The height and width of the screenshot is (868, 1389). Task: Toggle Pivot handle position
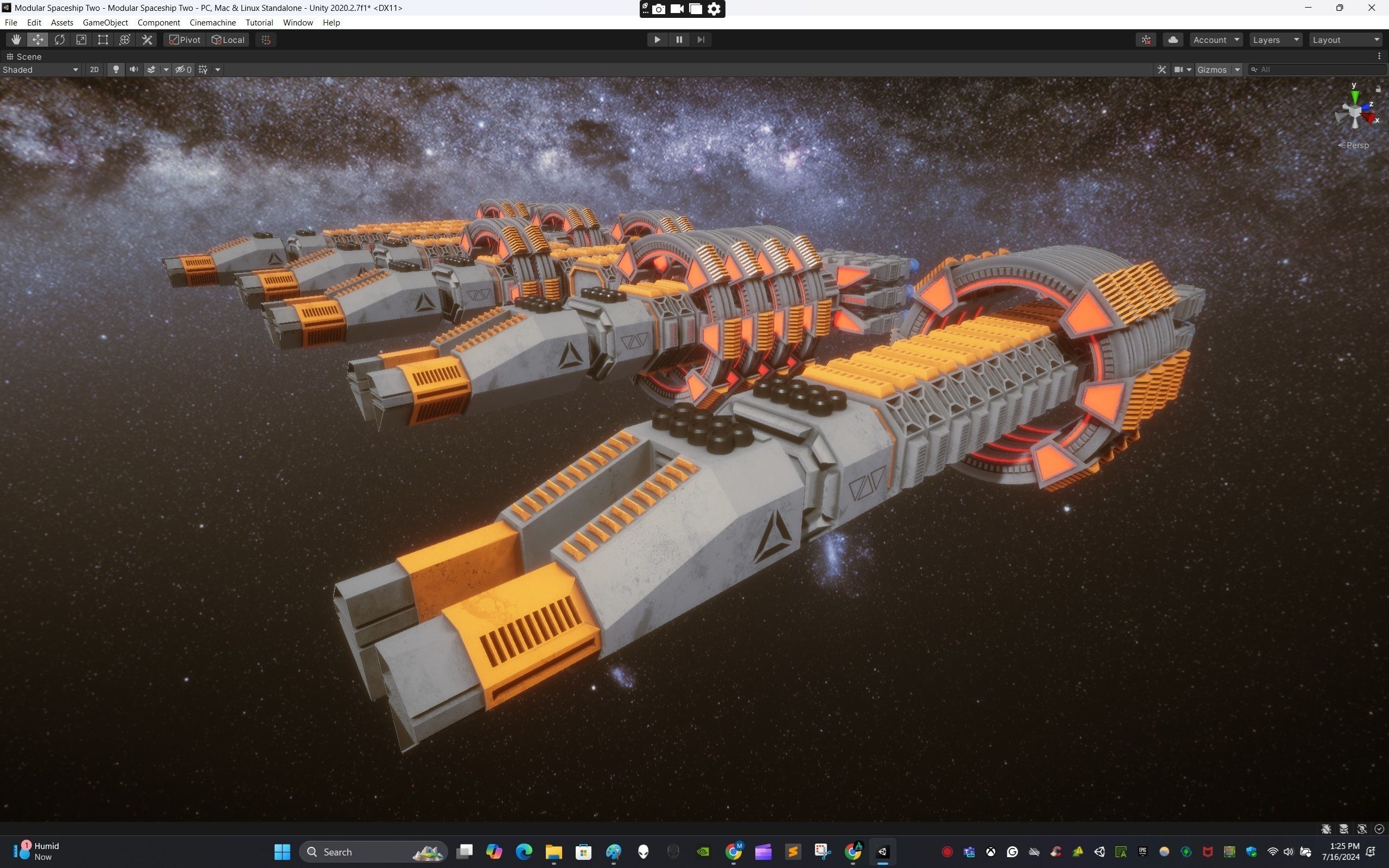pyautogui.click(x=185, y=40)
